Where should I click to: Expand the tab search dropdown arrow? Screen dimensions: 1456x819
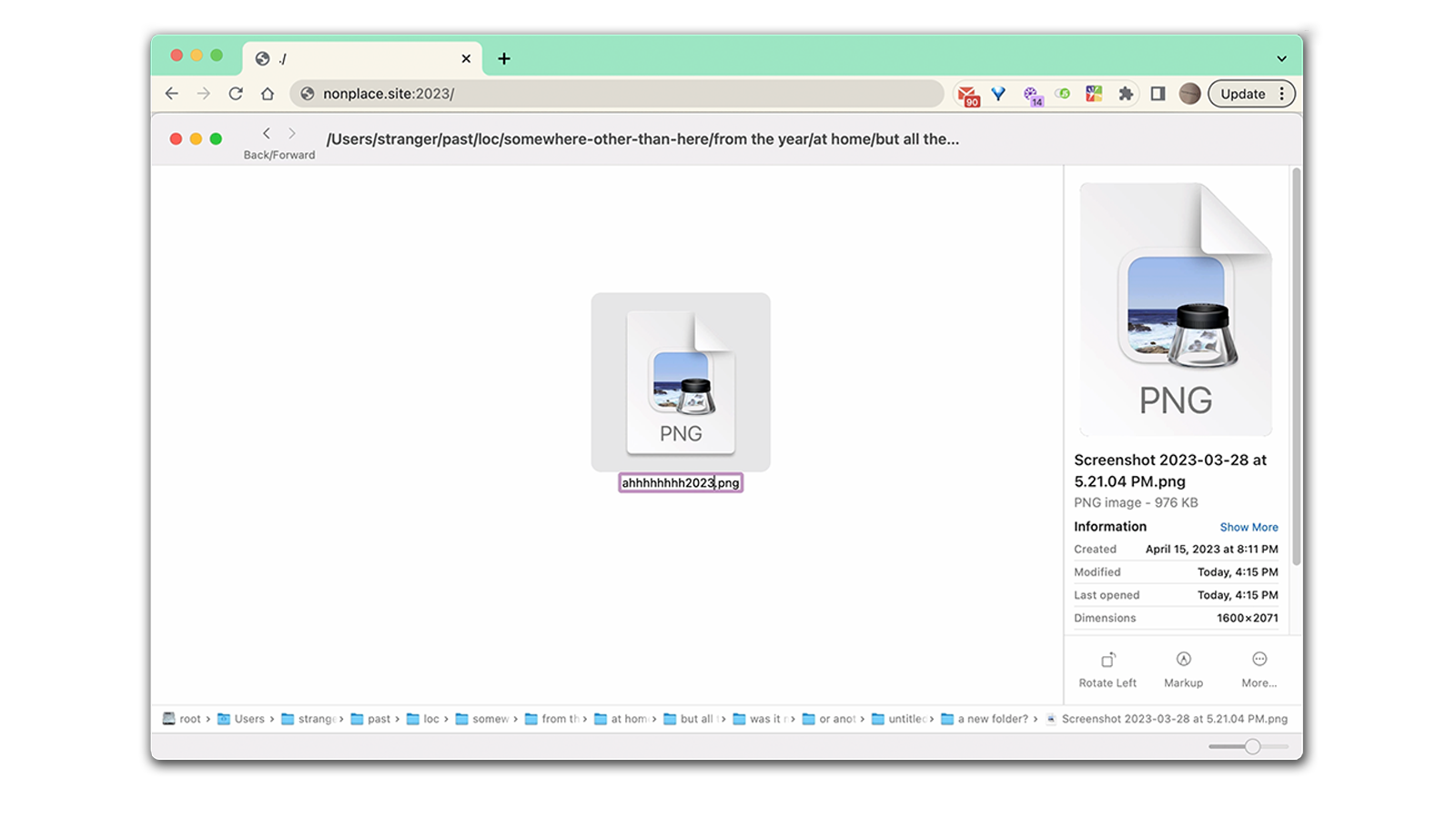click(1281, 59)
